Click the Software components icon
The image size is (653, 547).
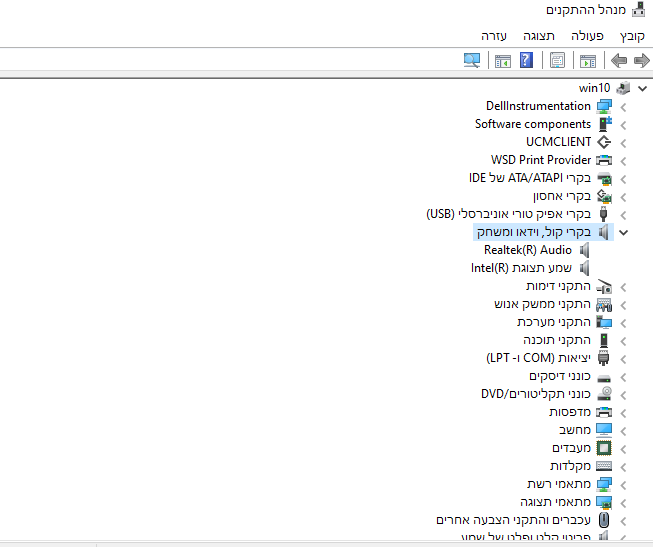(x=604, y=124)
